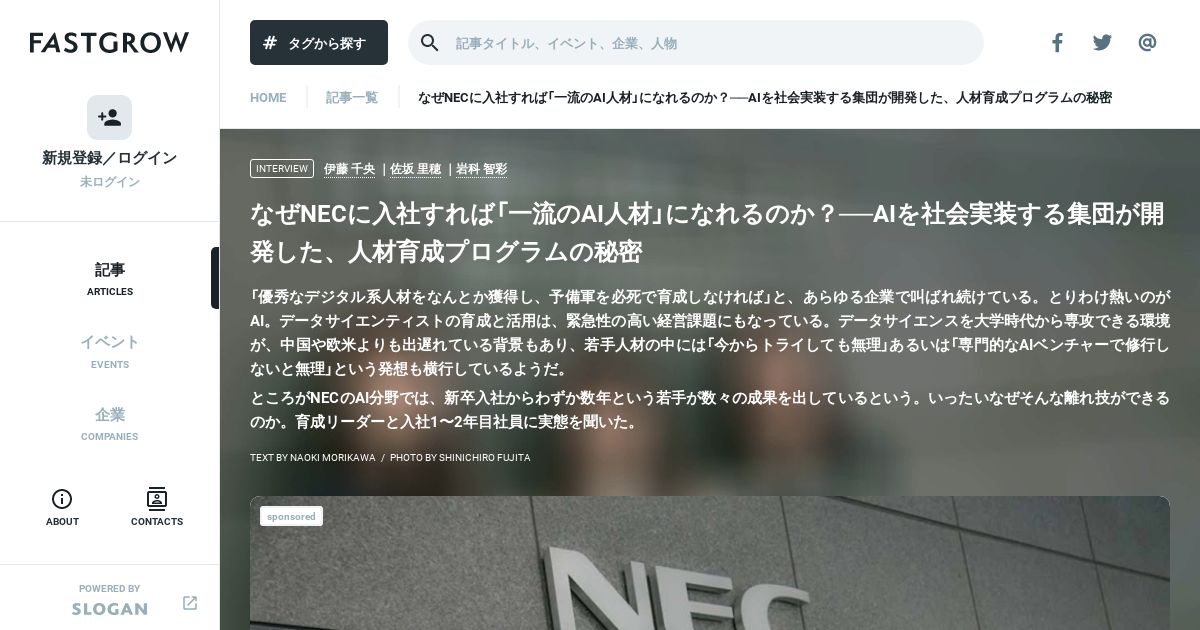Screen dimensions: 1200x630
Task: Open the 記事一覧 breadcrumb link
Action: point(352,98)
